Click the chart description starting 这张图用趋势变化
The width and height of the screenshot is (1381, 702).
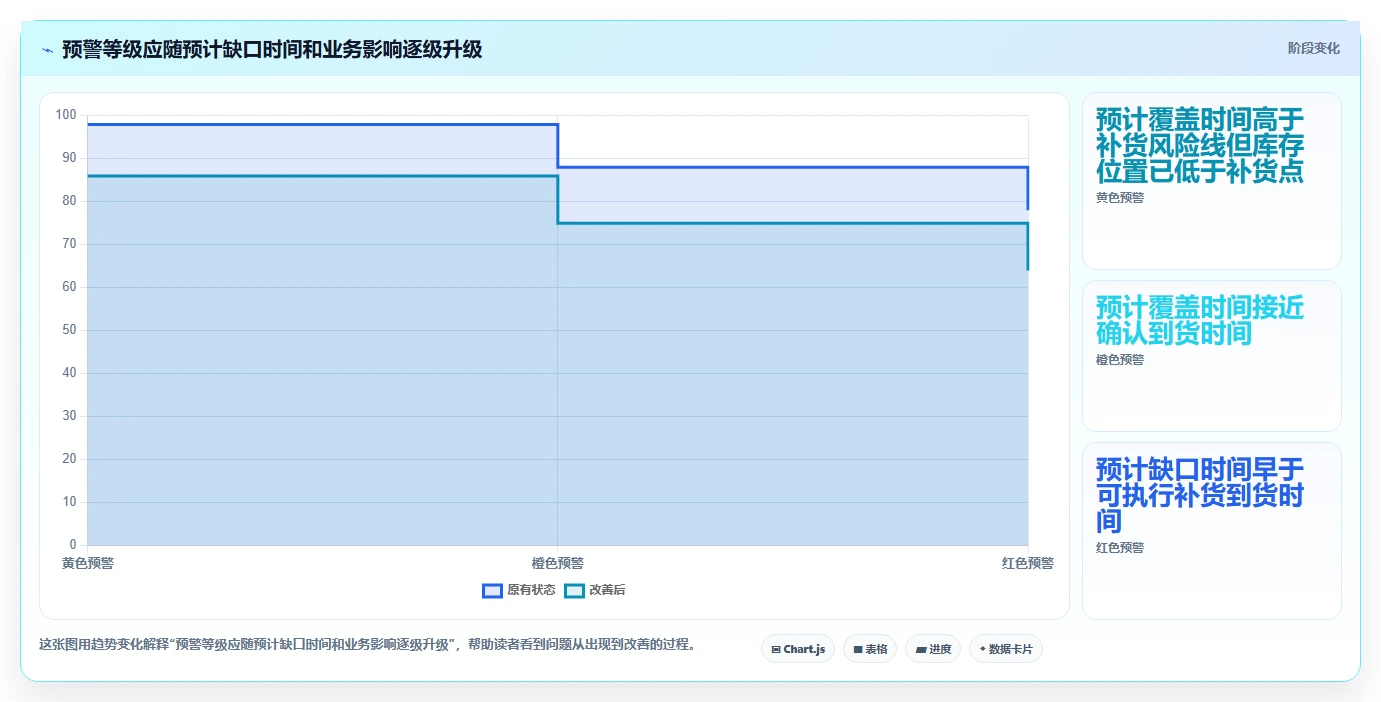point(367,644)
